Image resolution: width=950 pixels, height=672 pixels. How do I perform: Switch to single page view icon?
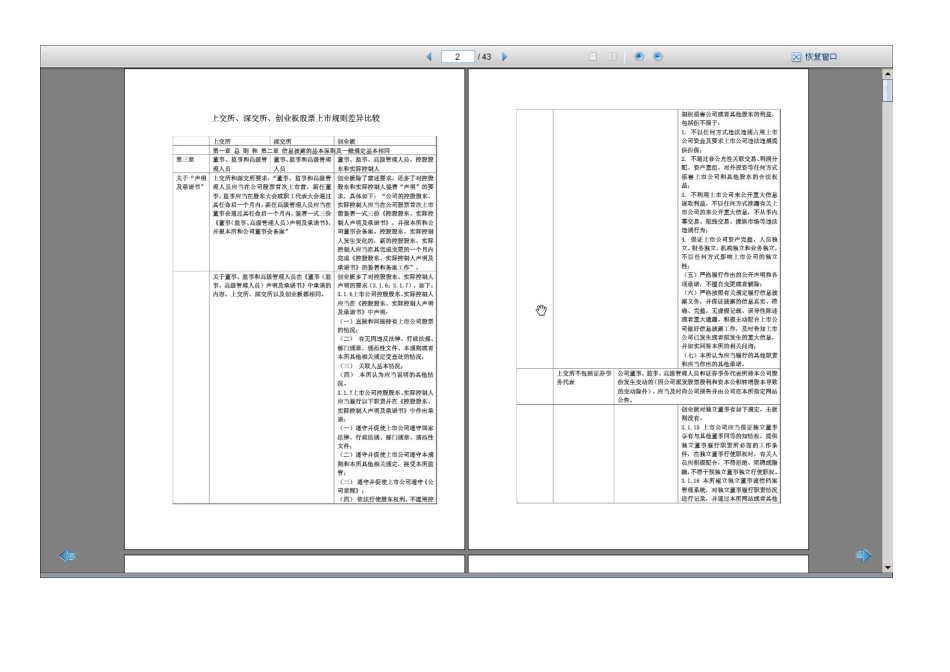pyautogui.click(x=594, y=57)
